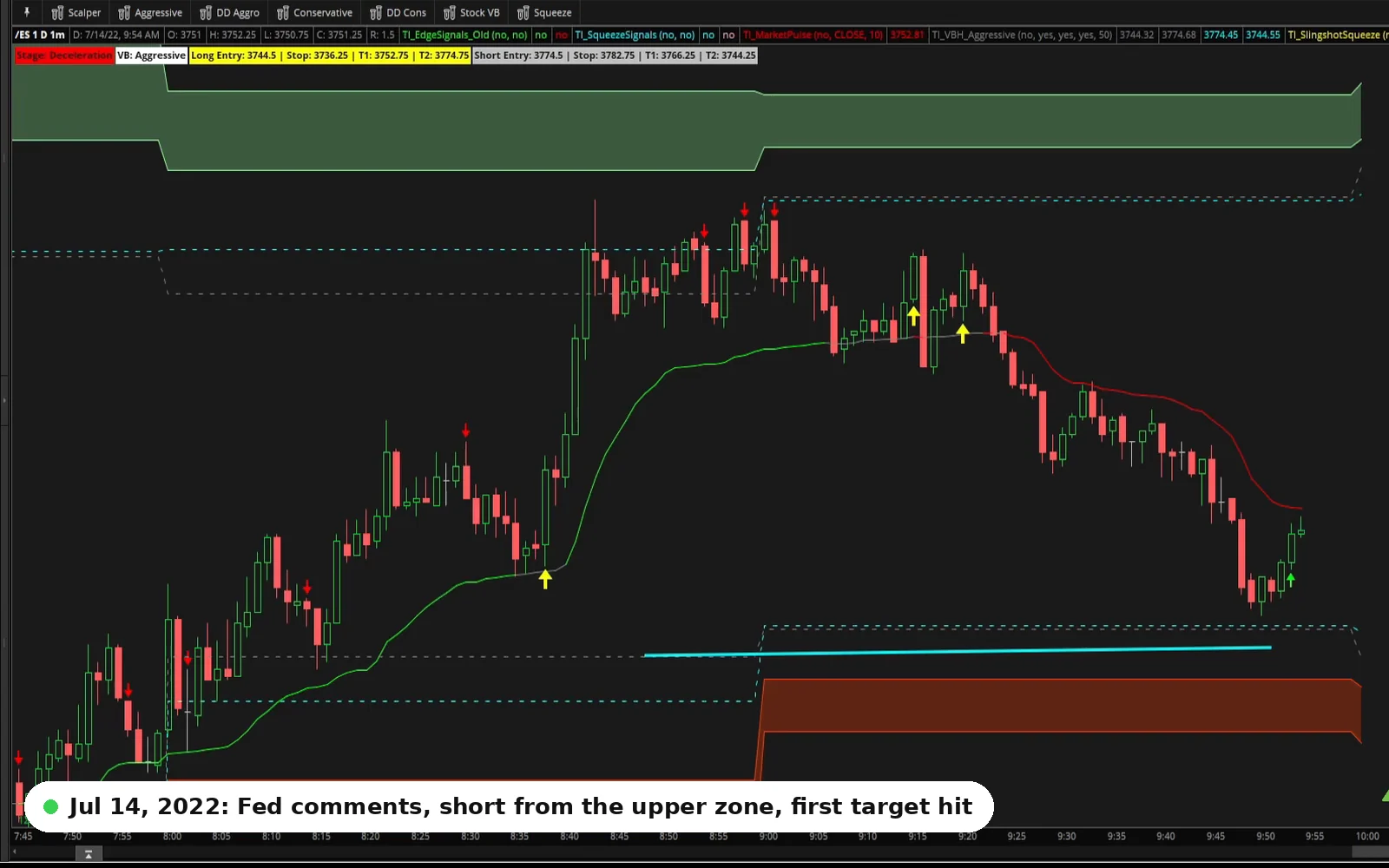Switch to the Conservative study set
1389x868 pixels.
315,12
